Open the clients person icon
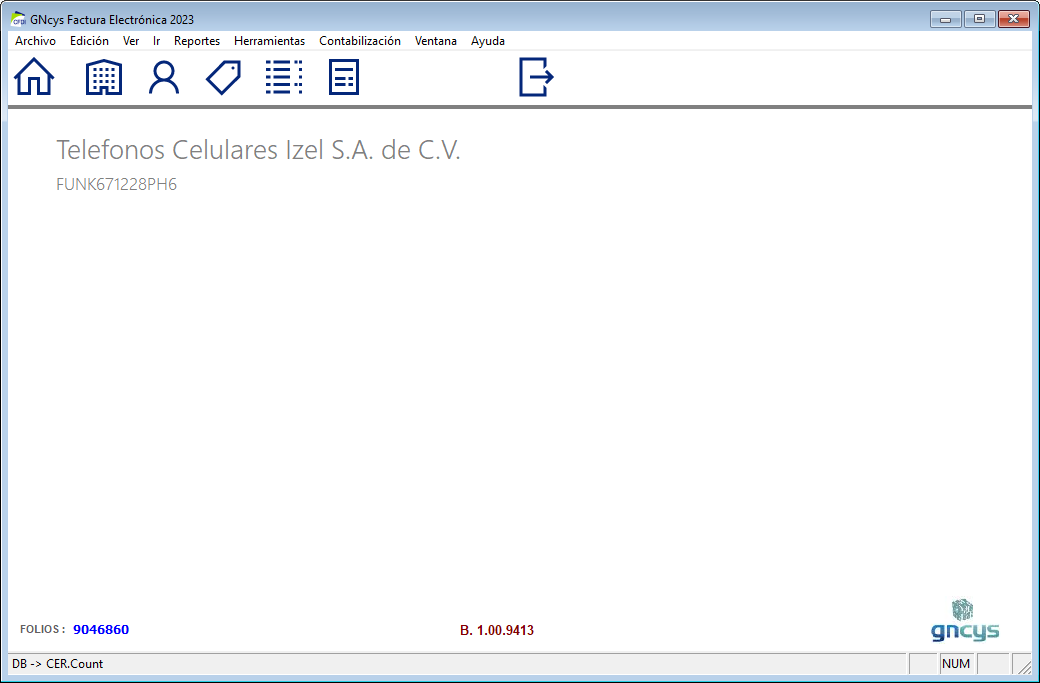The height and width of the screenshot is (683, 1040). pyautogui.click(x=164, y=77)
